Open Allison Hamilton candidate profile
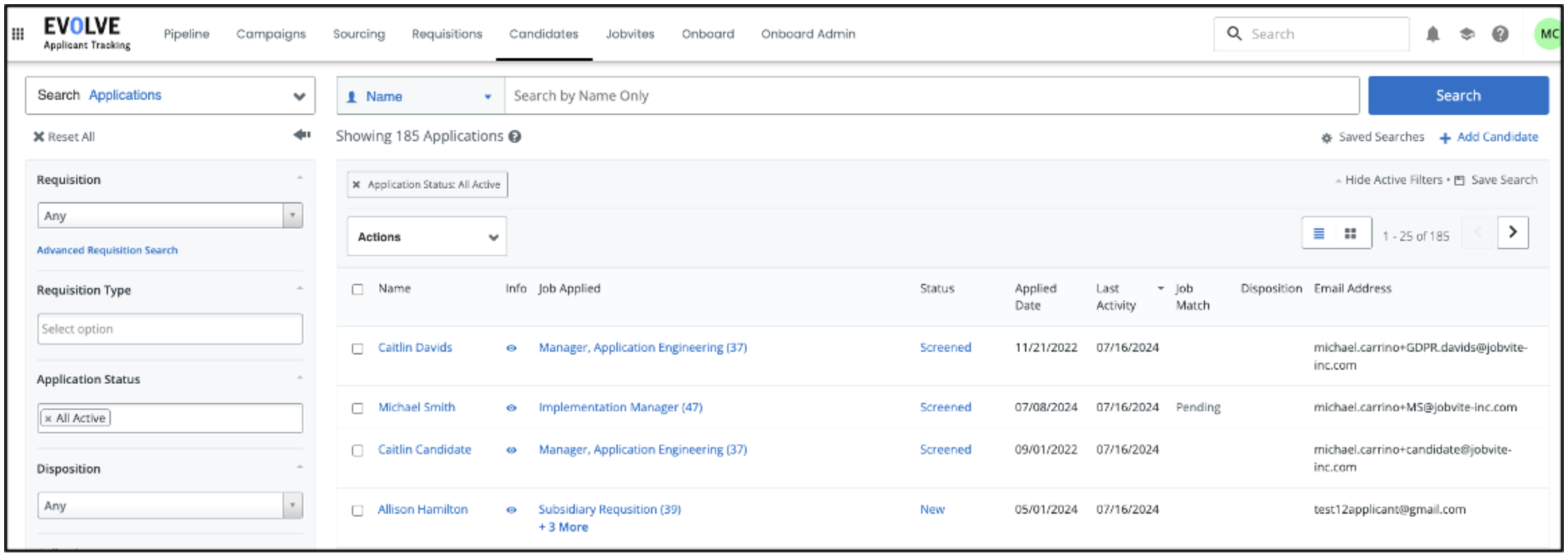This screenshot has height=558, width=1568. (x=422, y=510)
